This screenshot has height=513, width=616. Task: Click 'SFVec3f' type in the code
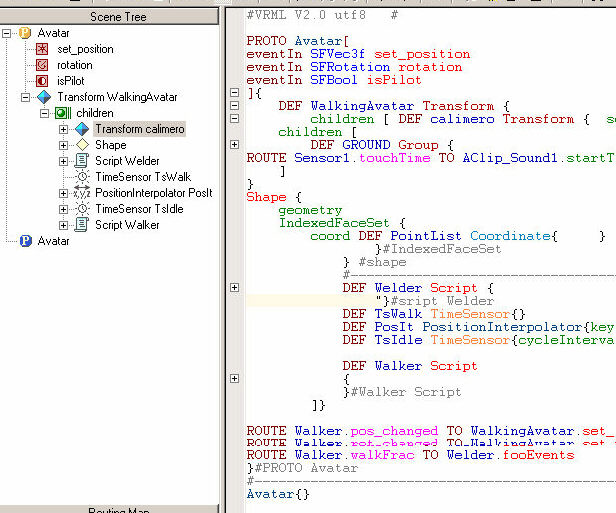(337, 54)
